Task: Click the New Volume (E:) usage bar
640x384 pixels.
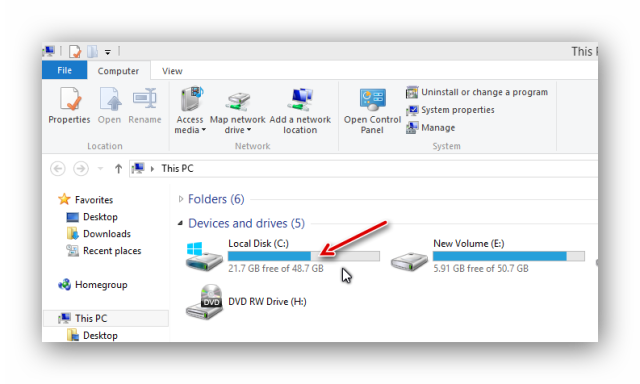Action: (509, 256)
